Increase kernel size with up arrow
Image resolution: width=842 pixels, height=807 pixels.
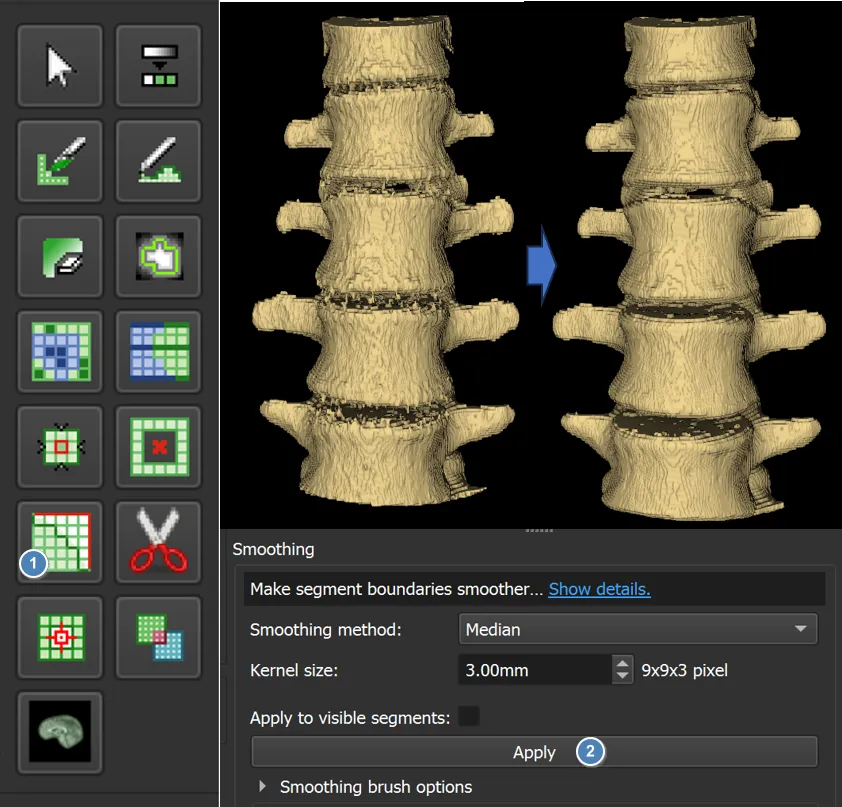[x=622, y=663]
